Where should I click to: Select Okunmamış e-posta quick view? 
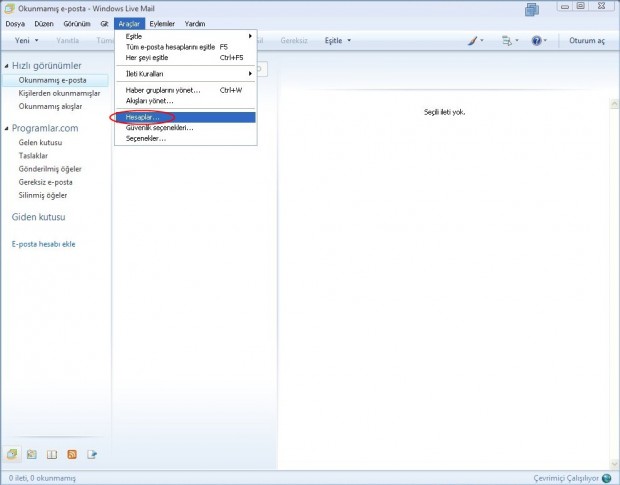click(55, 80)
